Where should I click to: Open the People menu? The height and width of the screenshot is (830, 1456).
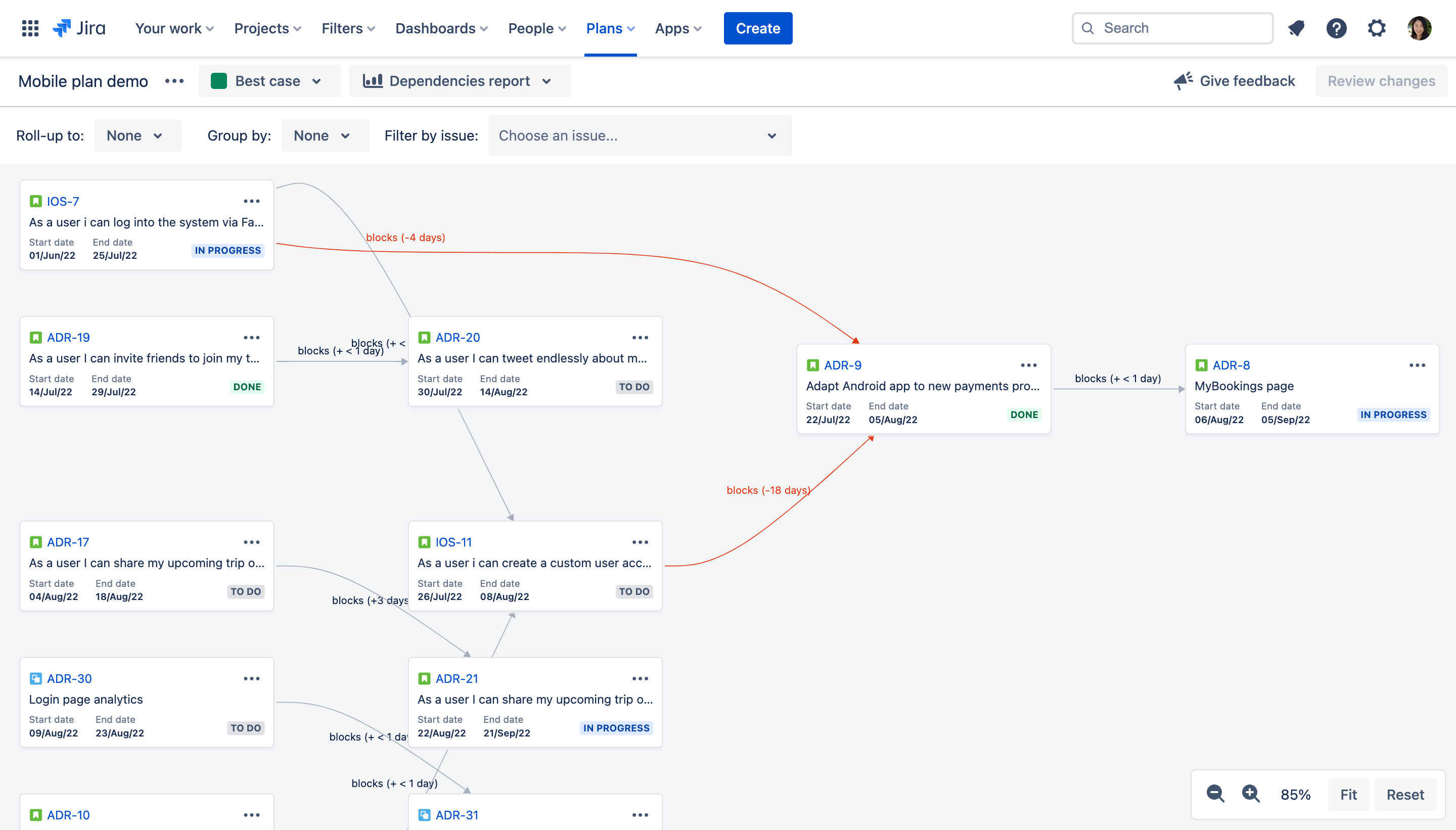(x=536, y=28)
